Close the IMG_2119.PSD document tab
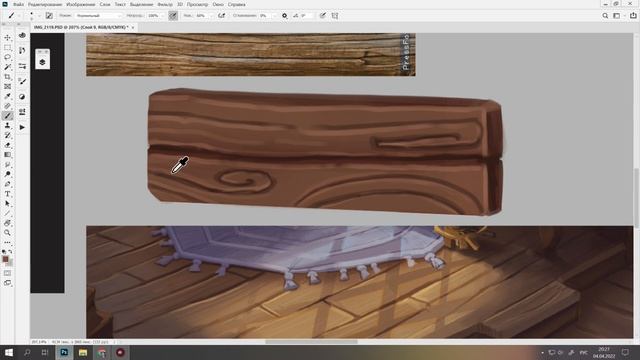 tap(133, 27)
